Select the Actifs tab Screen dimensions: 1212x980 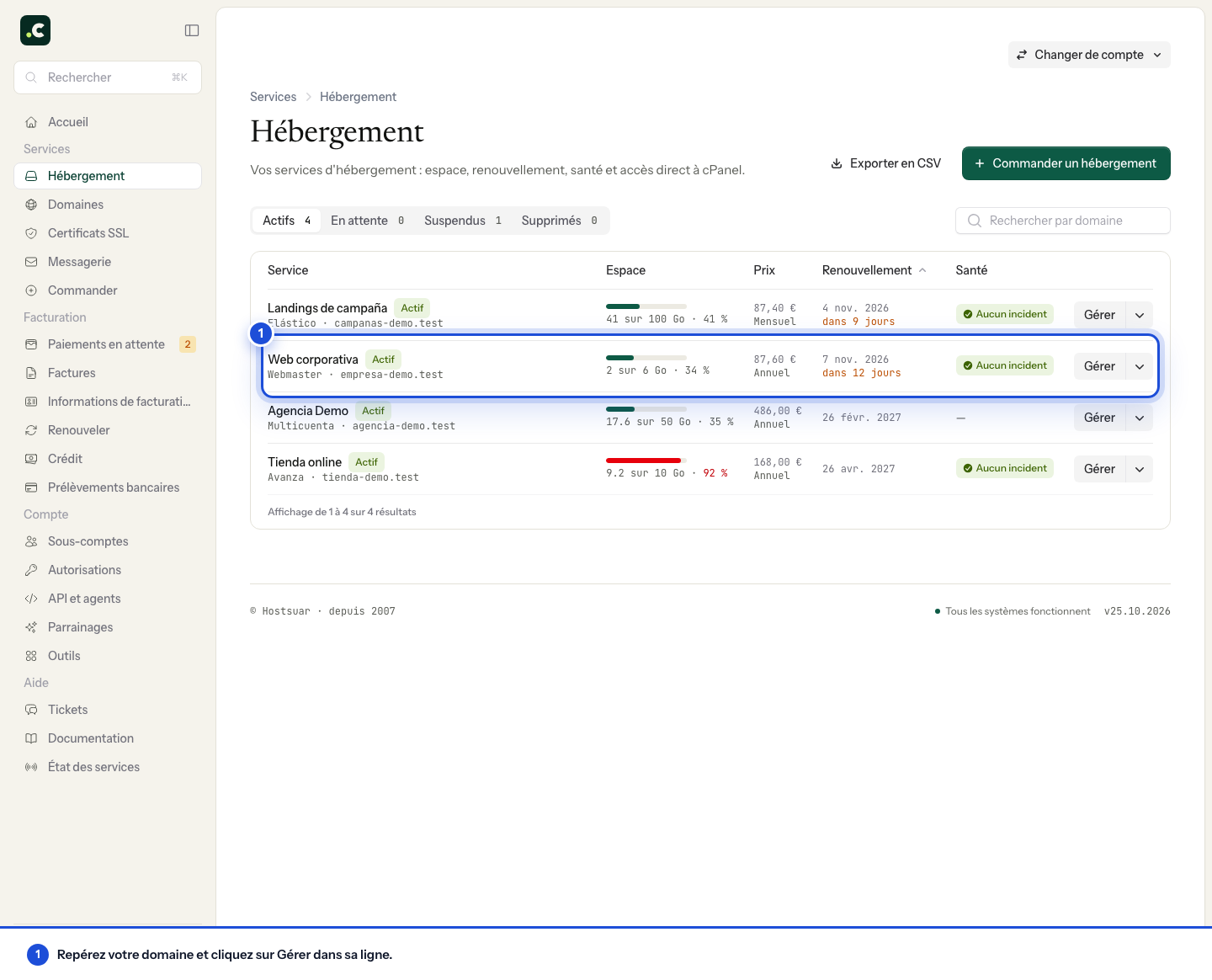tap(286, 221)
